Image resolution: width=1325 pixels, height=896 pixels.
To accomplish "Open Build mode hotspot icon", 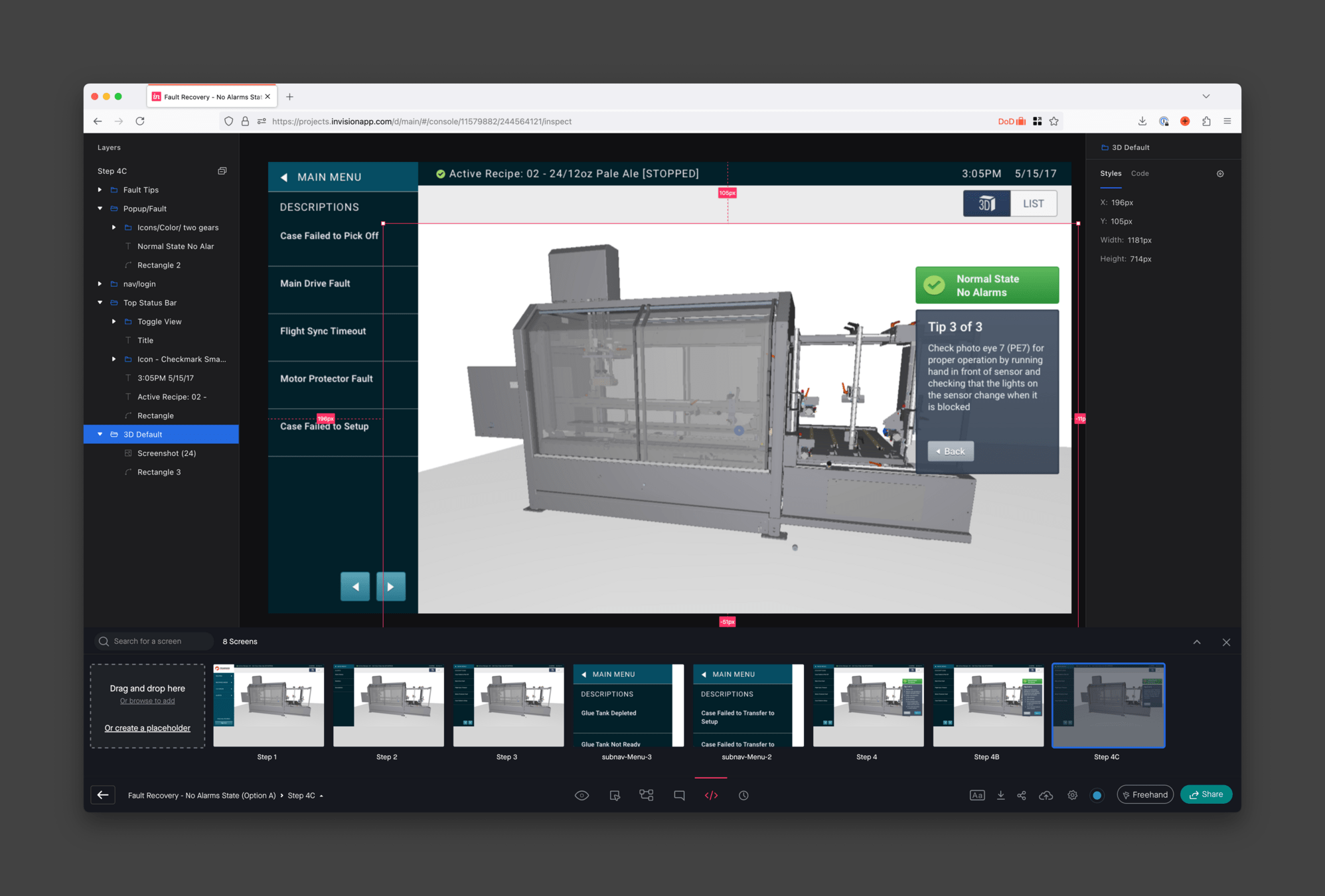I will (x=615, y=795).
